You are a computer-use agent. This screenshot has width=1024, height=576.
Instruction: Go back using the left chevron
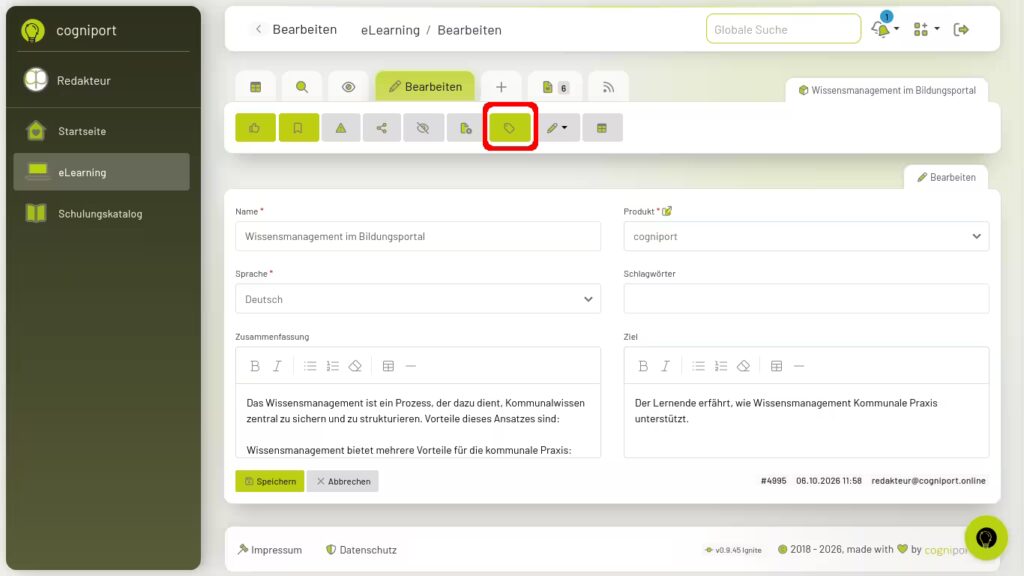259,29
